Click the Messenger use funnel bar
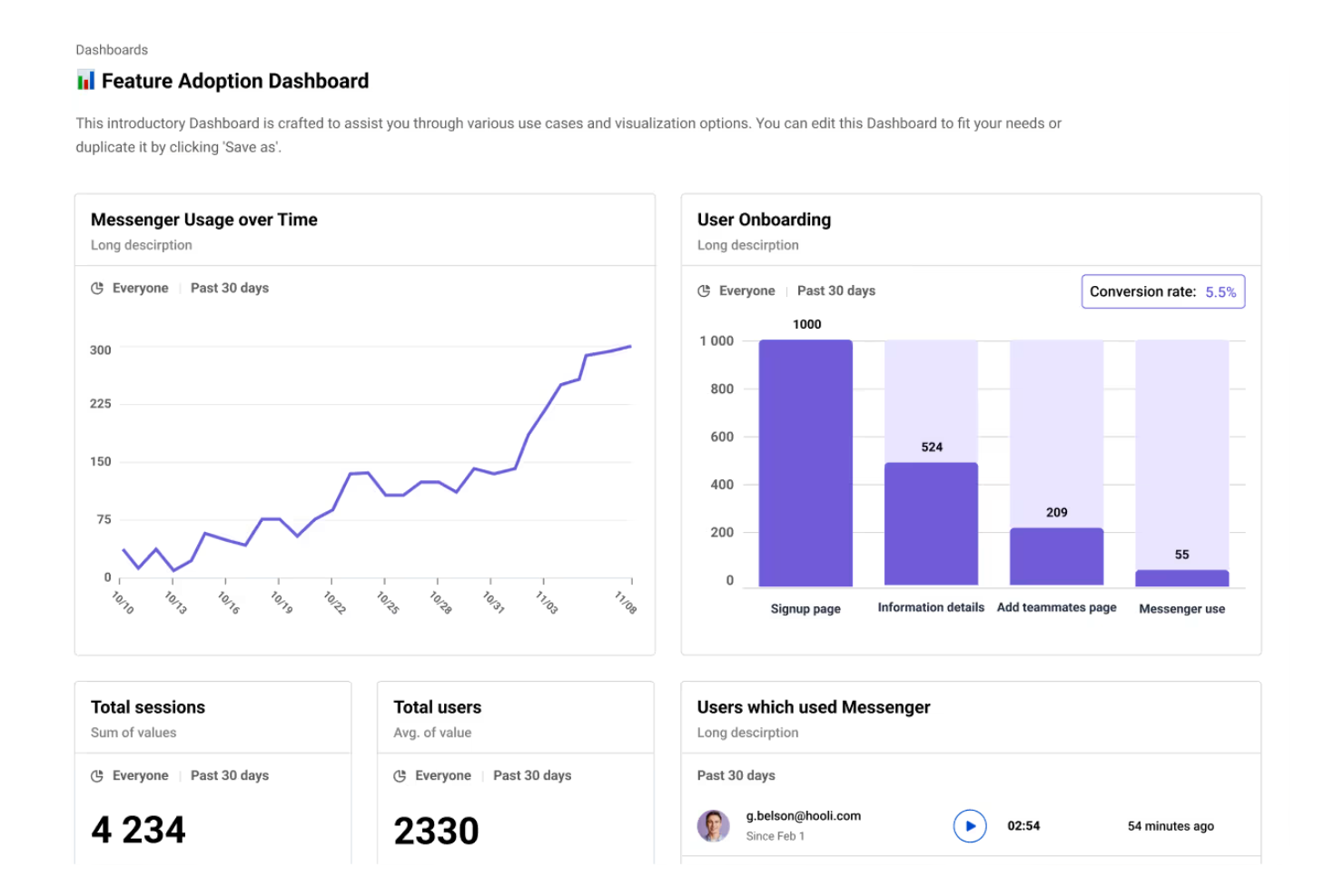 [1182, 578]
